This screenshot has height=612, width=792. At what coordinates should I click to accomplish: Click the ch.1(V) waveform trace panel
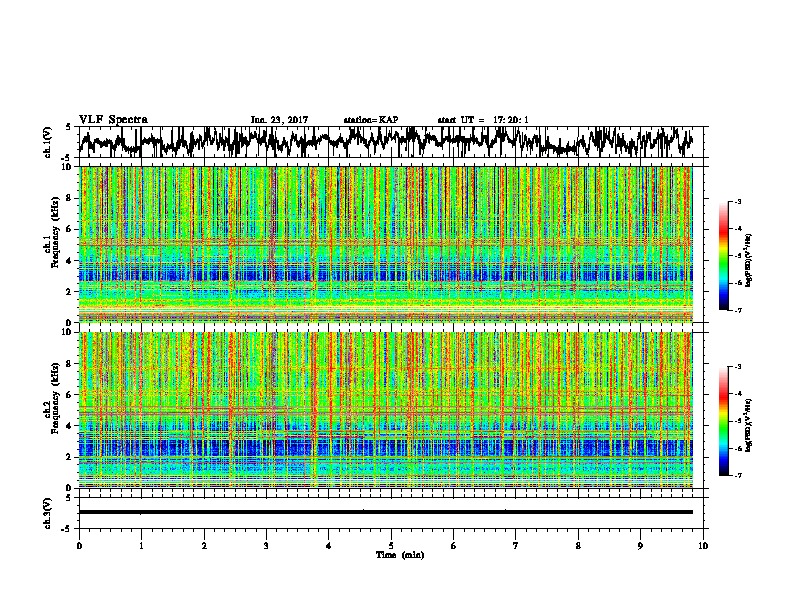pyautogui.click(x=393, y=142)
